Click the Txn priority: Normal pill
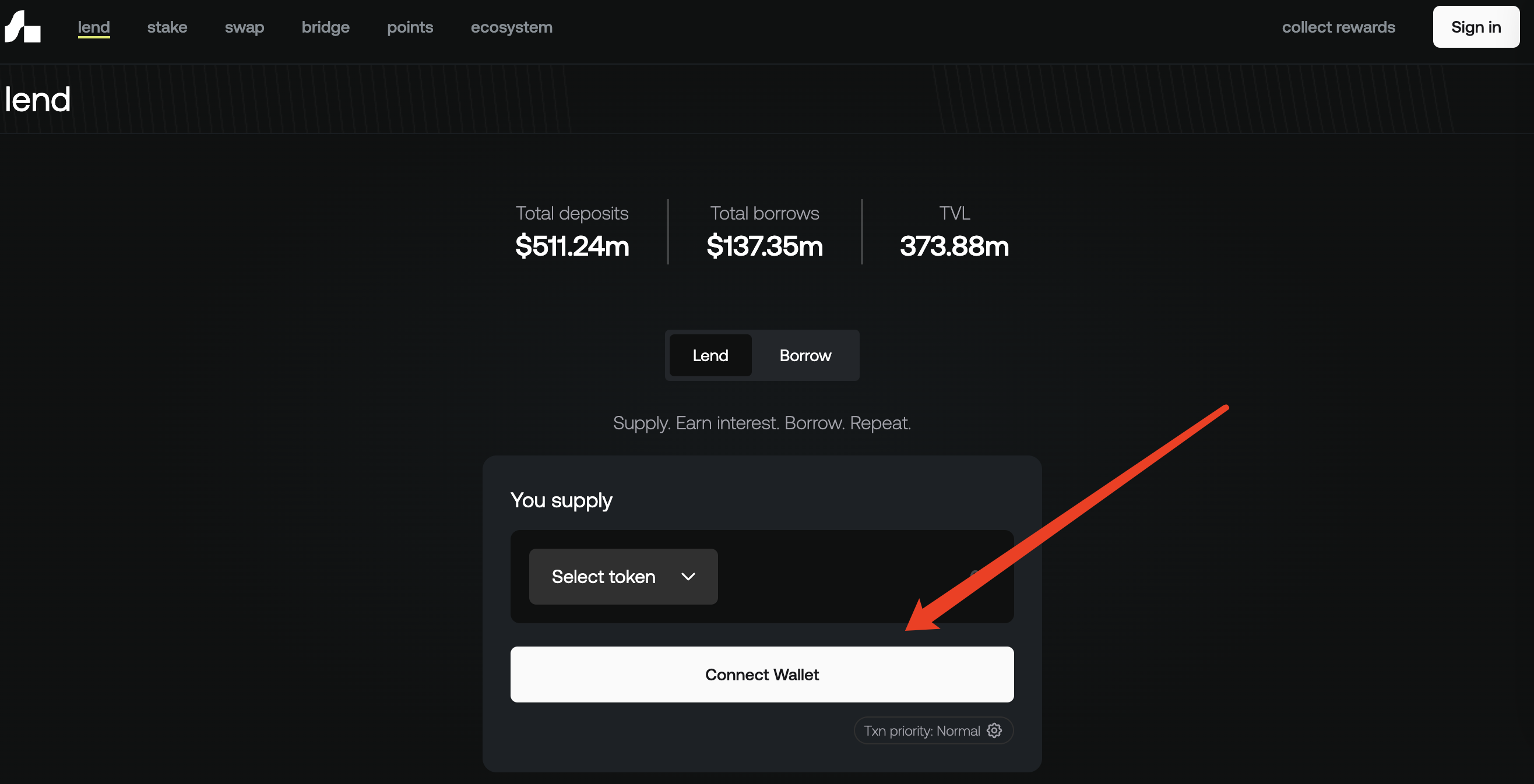 (921, 730)
